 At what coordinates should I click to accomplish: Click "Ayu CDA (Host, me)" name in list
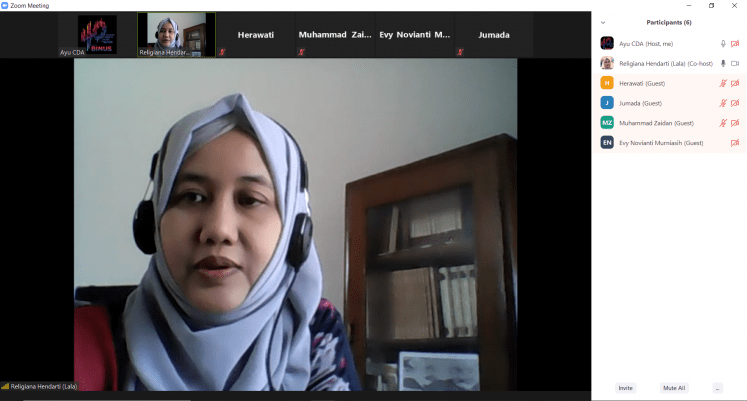pyautogui.click(x=646, y=44)
